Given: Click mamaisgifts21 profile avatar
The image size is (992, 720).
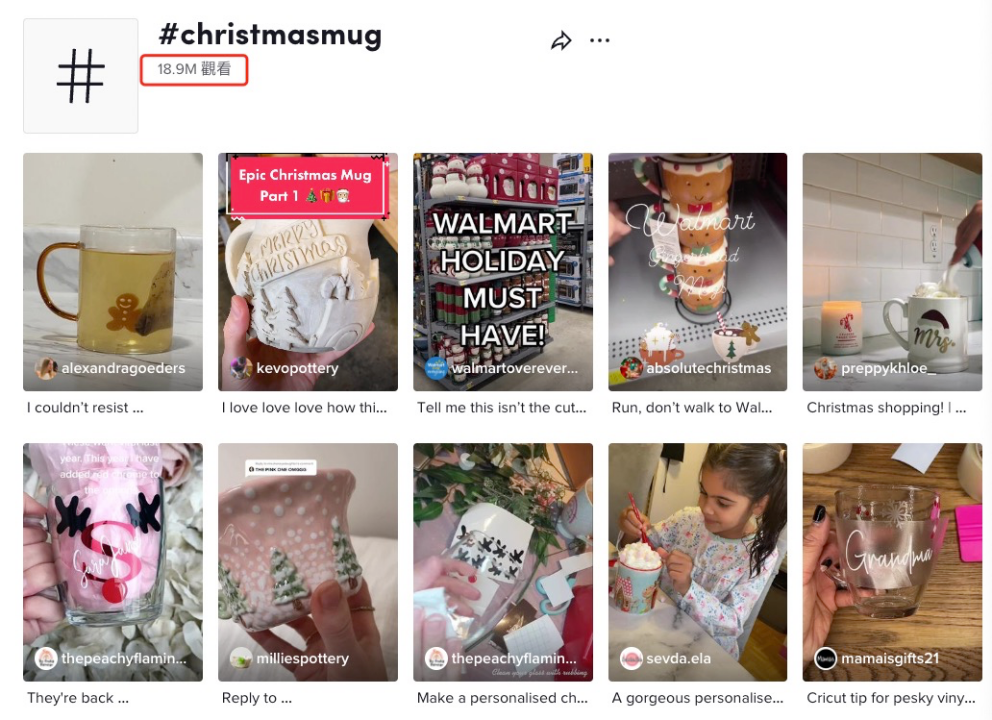Looking at the screenshot, I should point(825,658).
